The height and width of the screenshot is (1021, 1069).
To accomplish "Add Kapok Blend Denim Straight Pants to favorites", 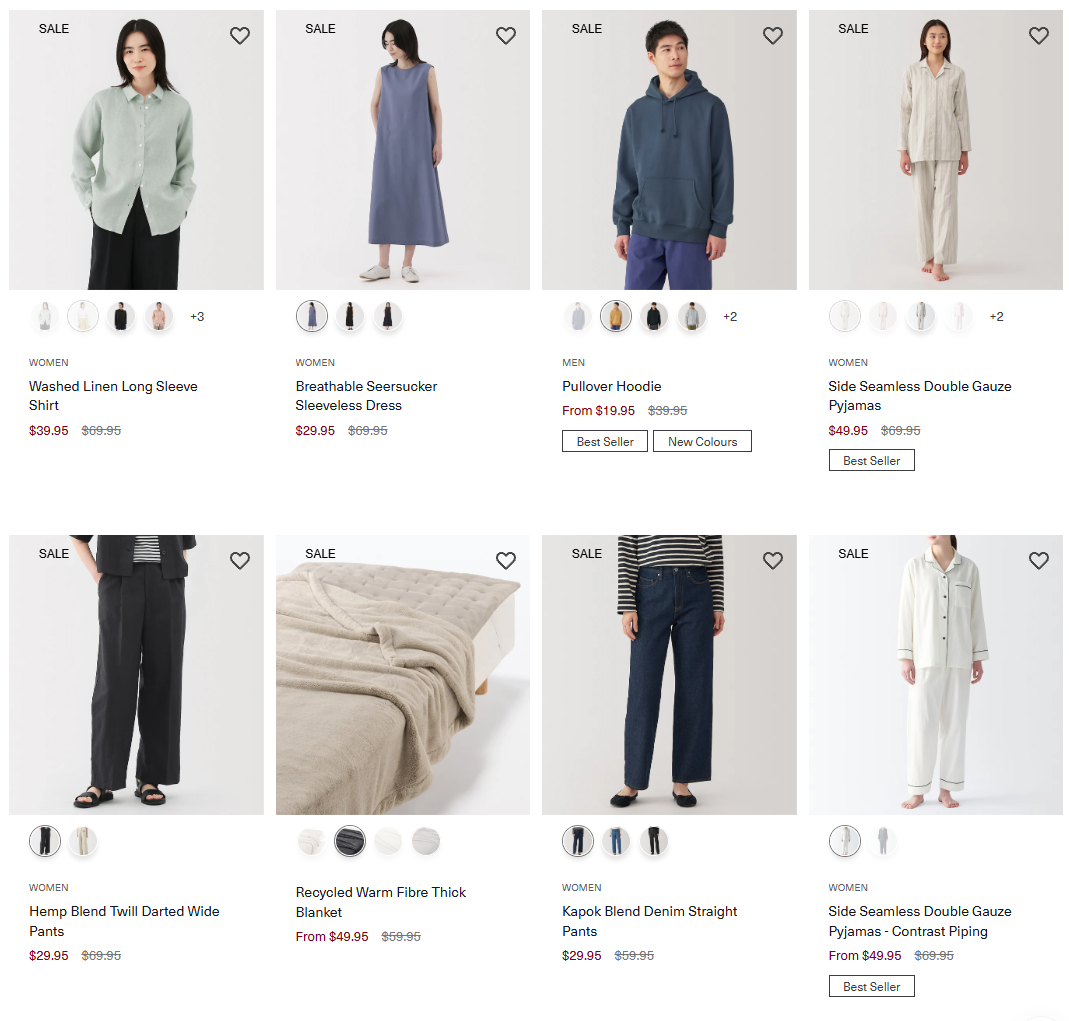I will point(773,561).
